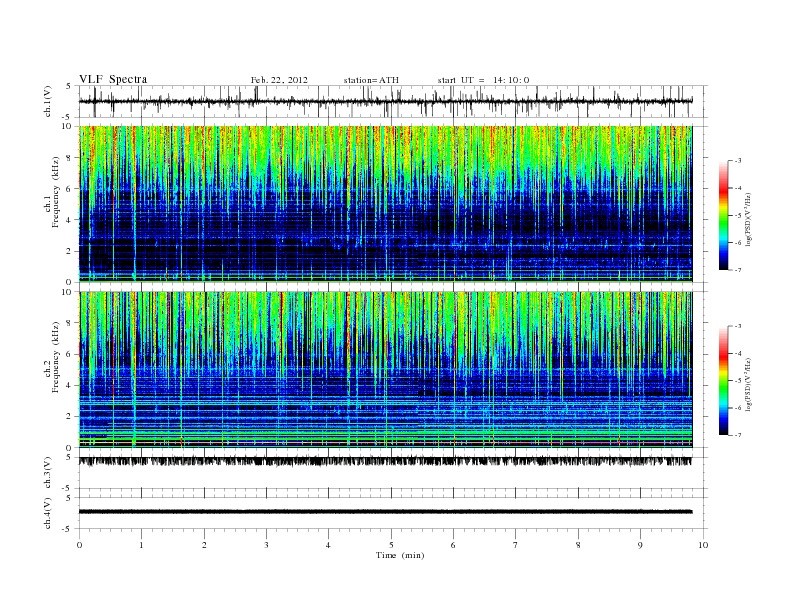
Task: Select the "start UT = 14:10:0" header text
Action: pos(483,80)
